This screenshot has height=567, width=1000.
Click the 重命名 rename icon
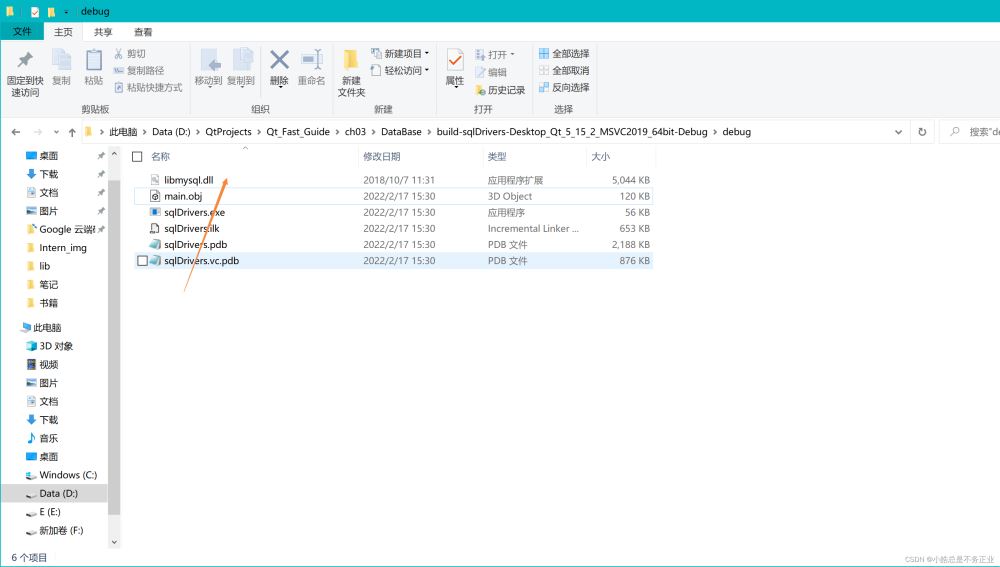click(311, 61)
